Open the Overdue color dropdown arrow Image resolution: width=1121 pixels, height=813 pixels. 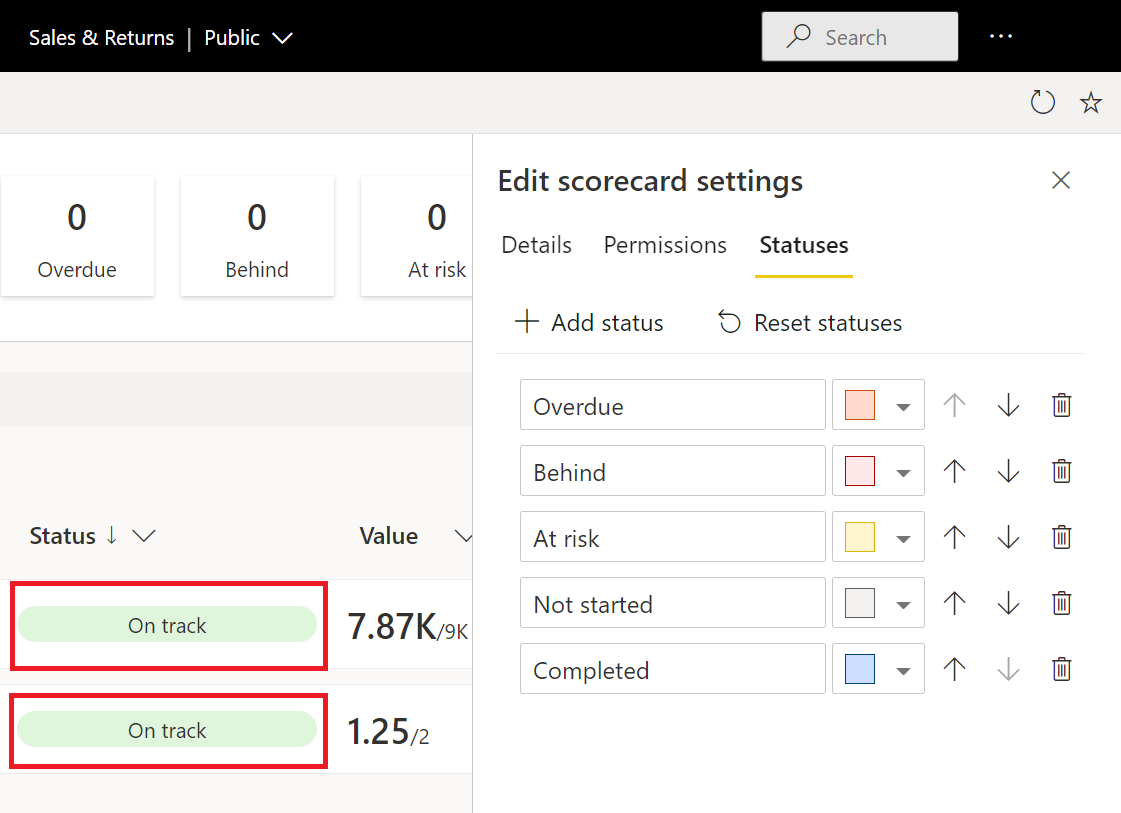(903, 407)
